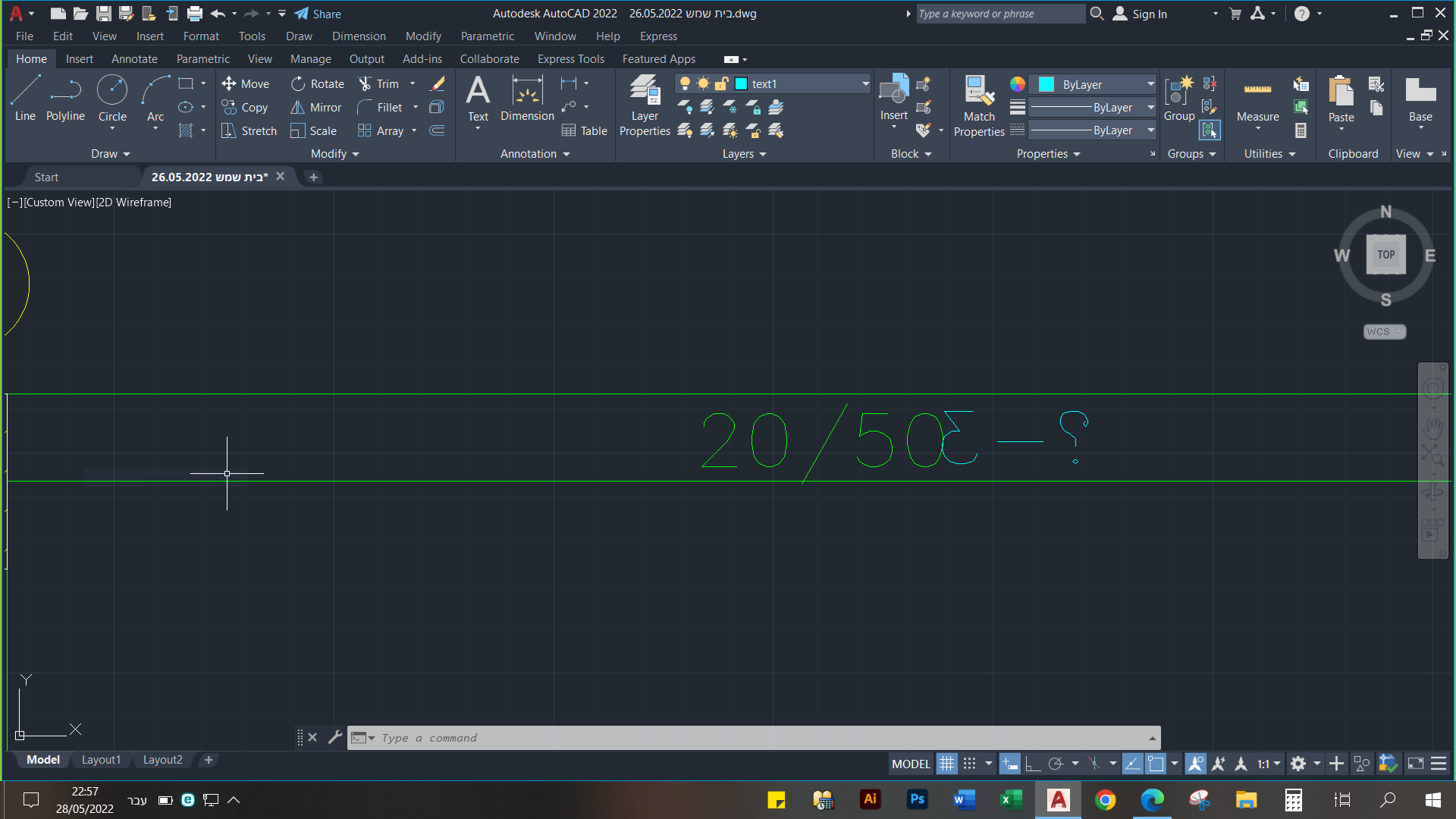Toggle polar tracking in status bar
This screenshot has width=1456, height=819.
(x=1056, y=764)
